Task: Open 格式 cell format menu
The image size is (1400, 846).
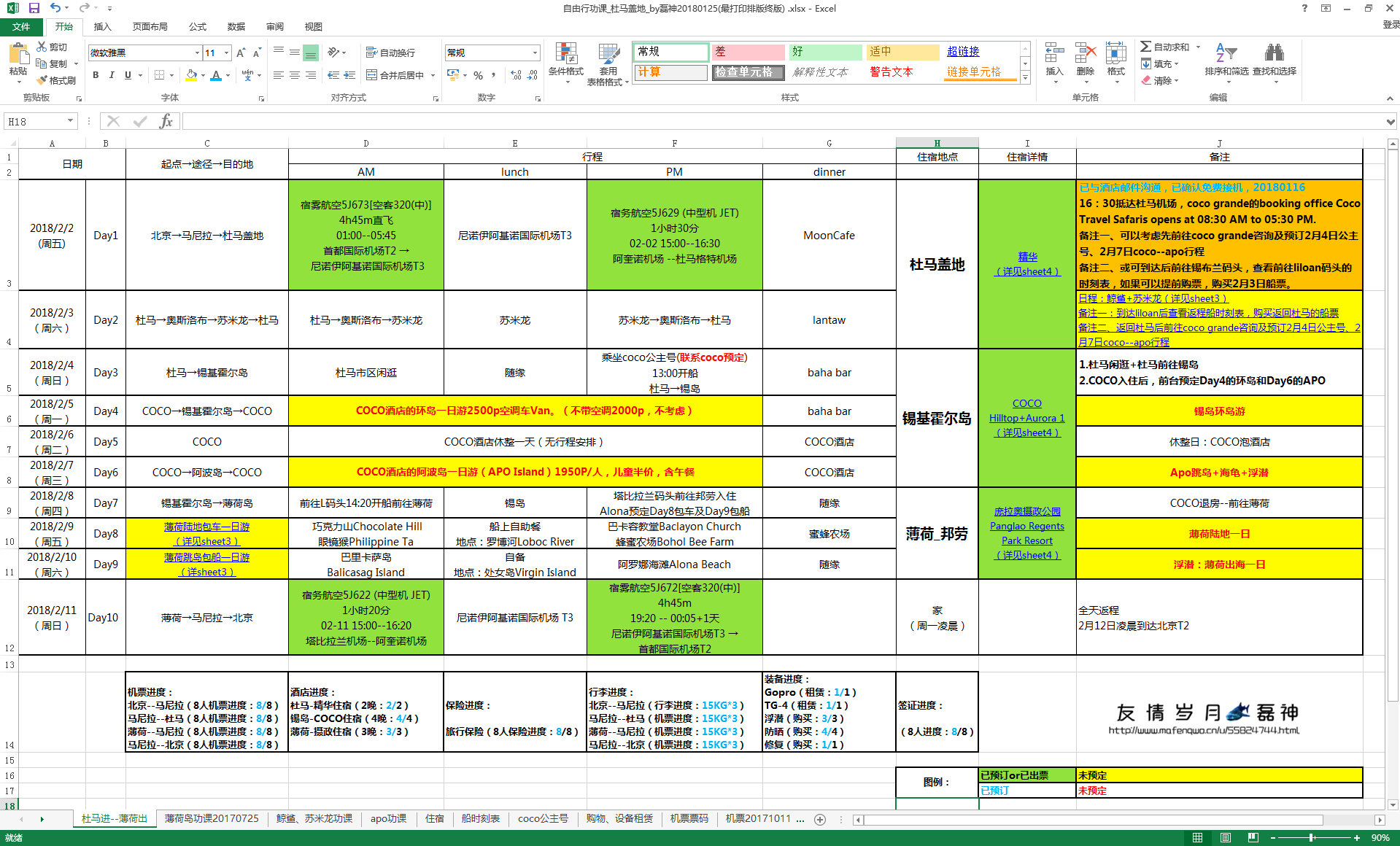Action: point(1115,62)
